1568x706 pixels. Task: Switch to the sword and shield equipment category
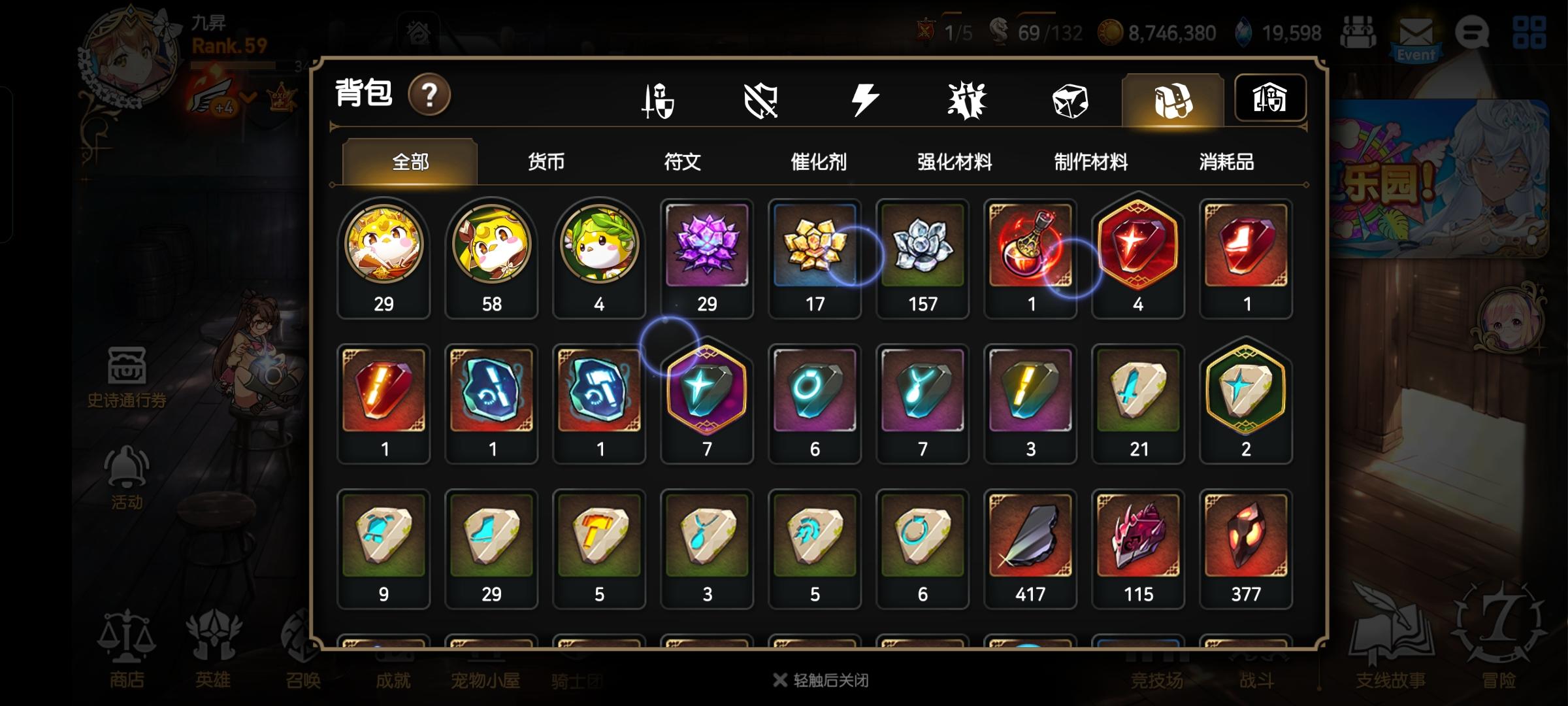[659, 101]
